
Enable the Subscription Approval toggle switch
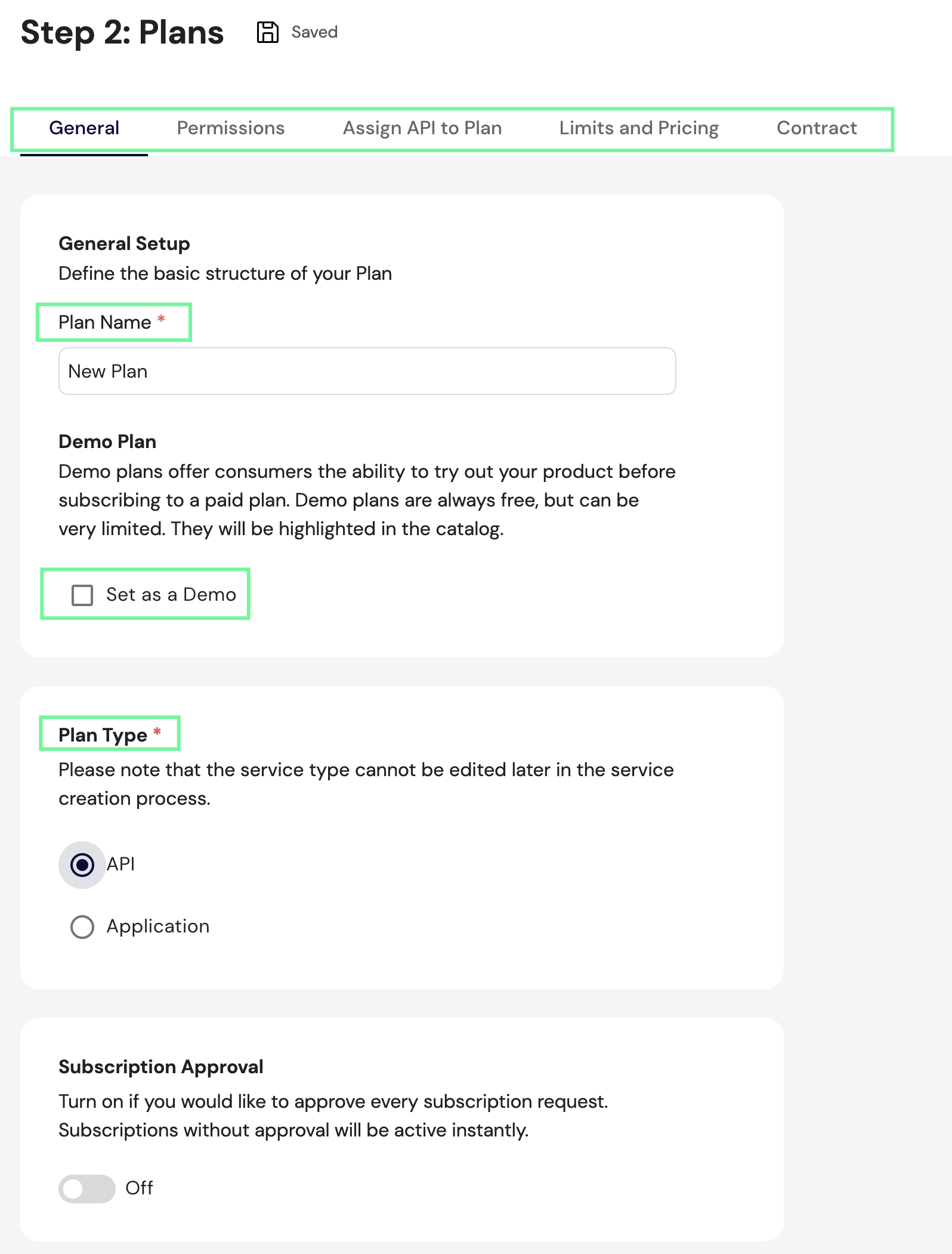point(87,1188)
